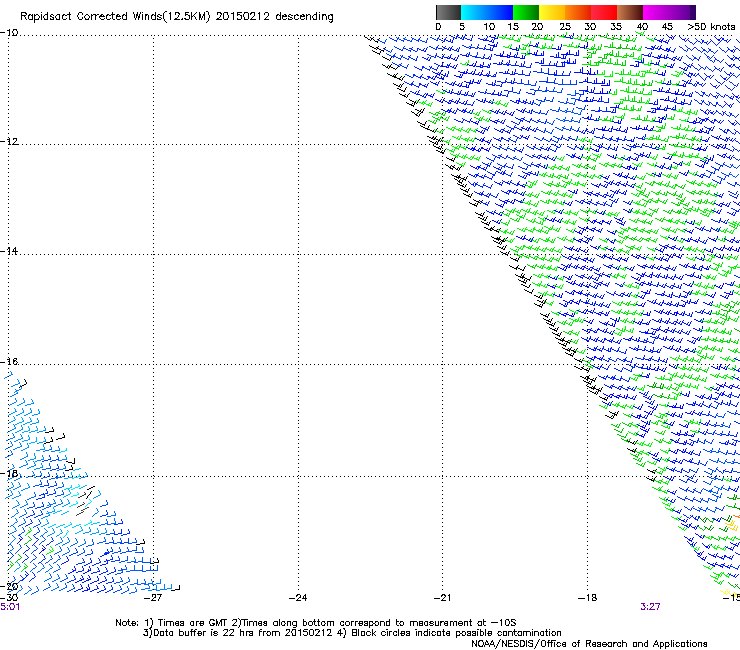
Task: Click the green 15-20 knots color swatch
Action: pos(526,12)
